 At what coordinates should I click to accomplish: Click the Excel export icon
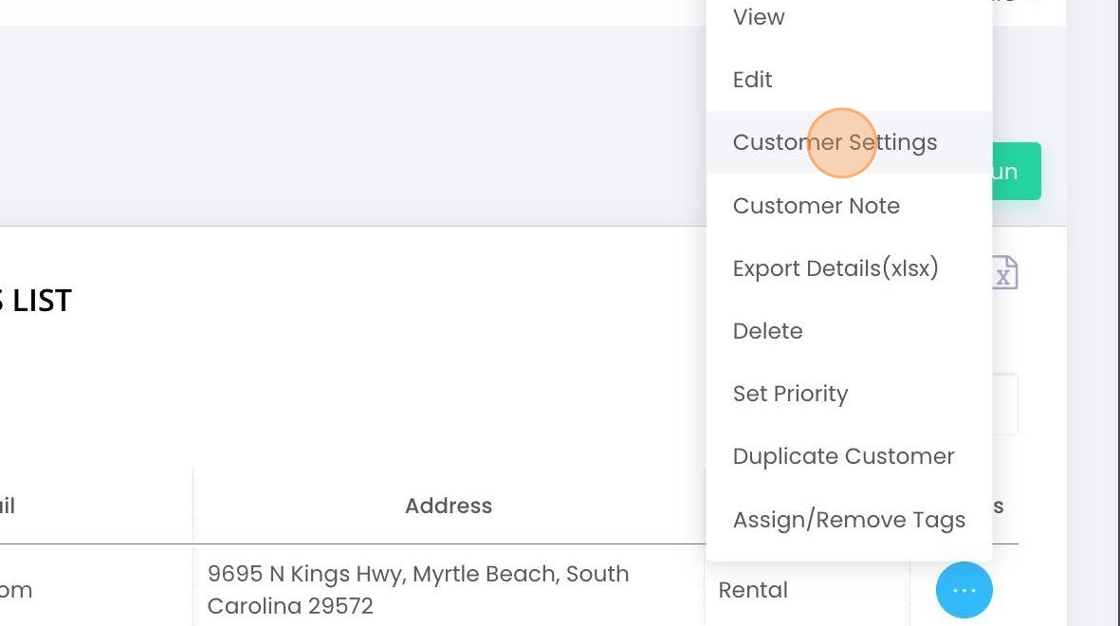click(1004, 272)
